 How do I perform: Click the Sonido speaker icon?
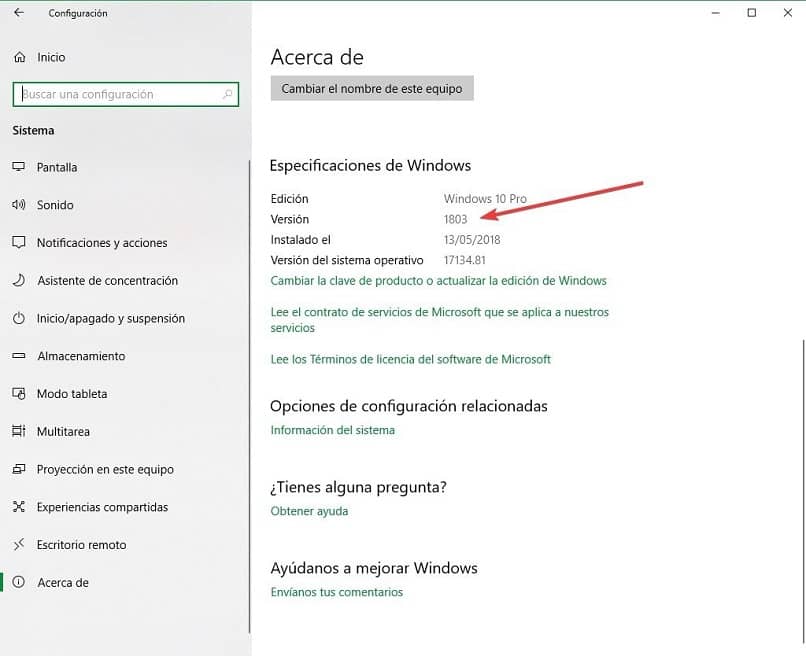tap(19, 205)
